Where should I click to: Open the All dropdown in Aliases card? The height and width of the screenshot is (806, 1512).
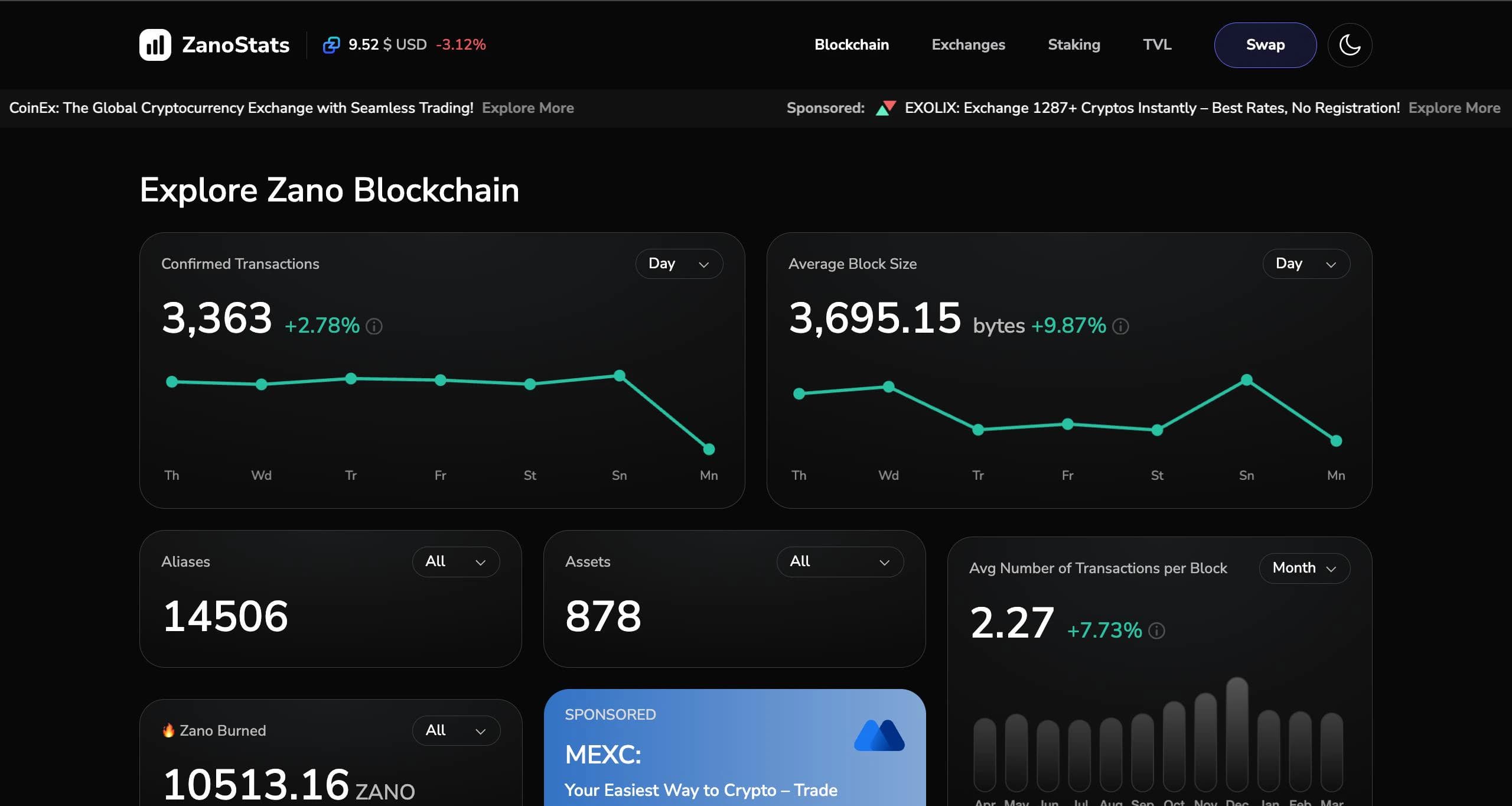[455, 561]
